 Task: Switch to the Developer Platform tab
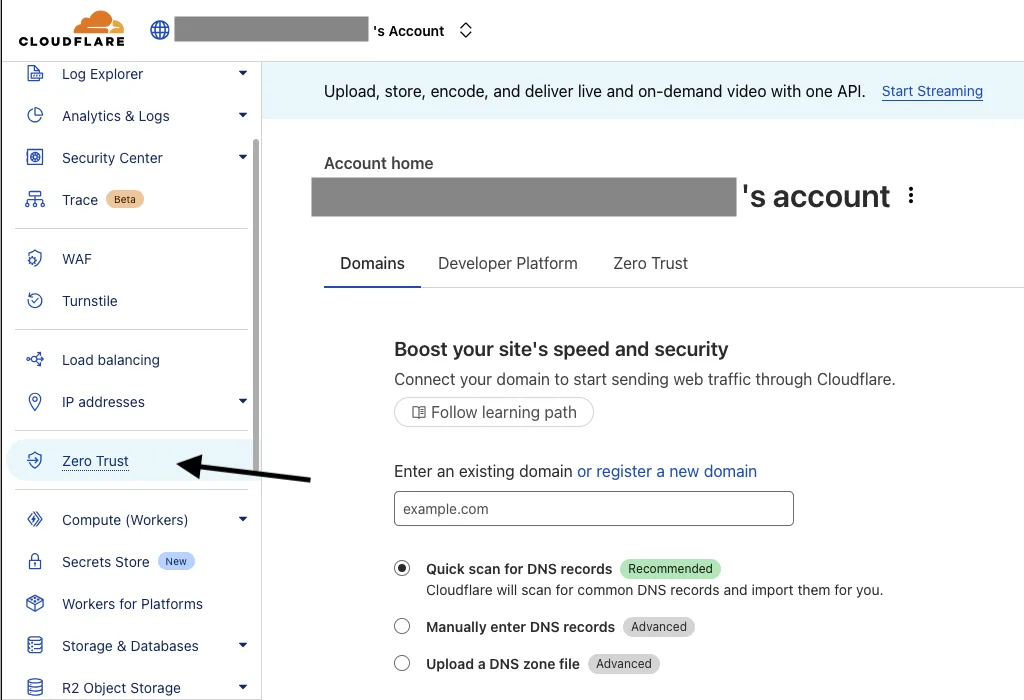pyautogui.click(x=507, y=264)
